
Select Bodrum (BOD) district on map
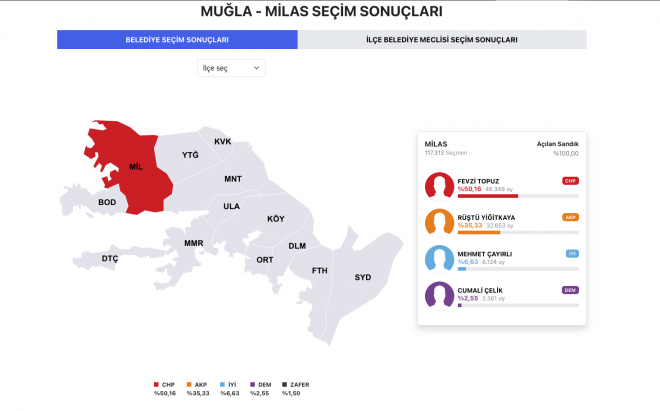[x=107, y=202]
